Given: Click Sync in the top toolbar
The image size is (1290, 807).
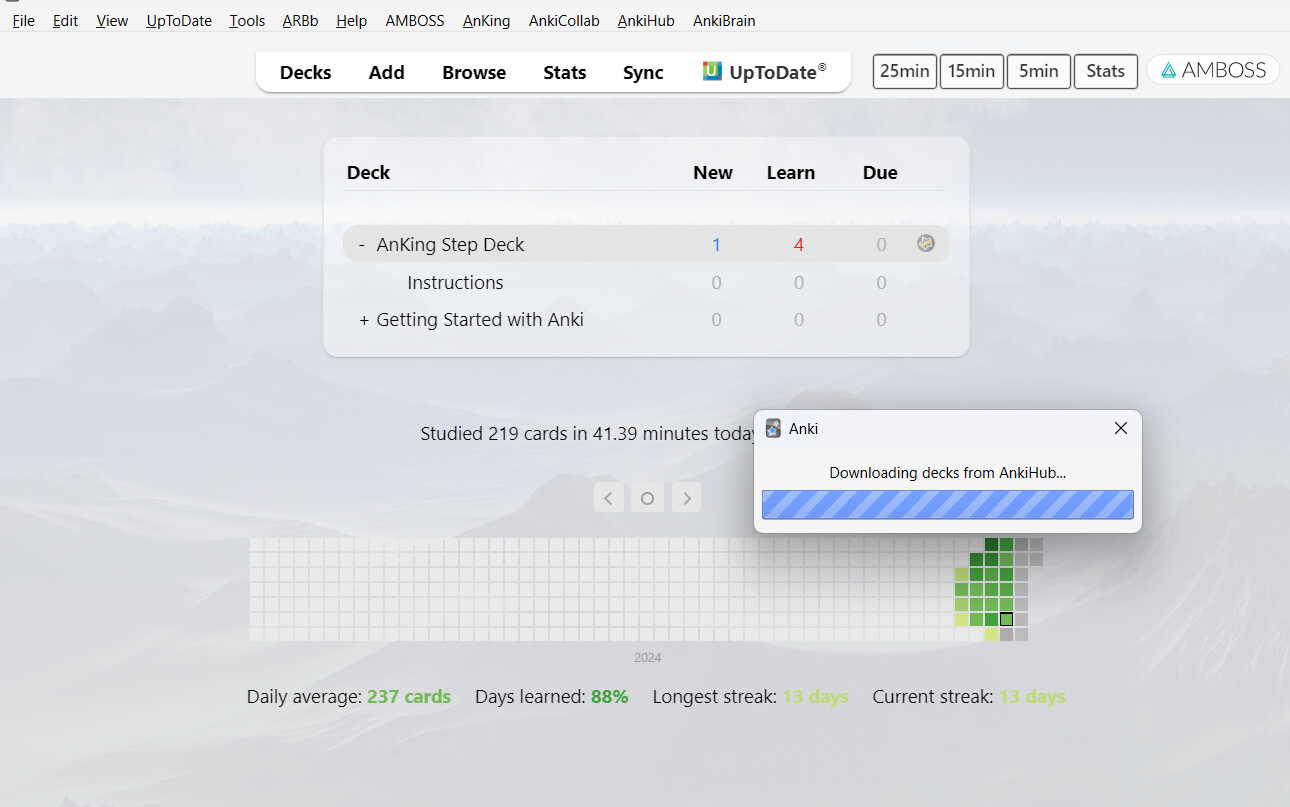Looking at the screenshot, I should coord(643,72).
